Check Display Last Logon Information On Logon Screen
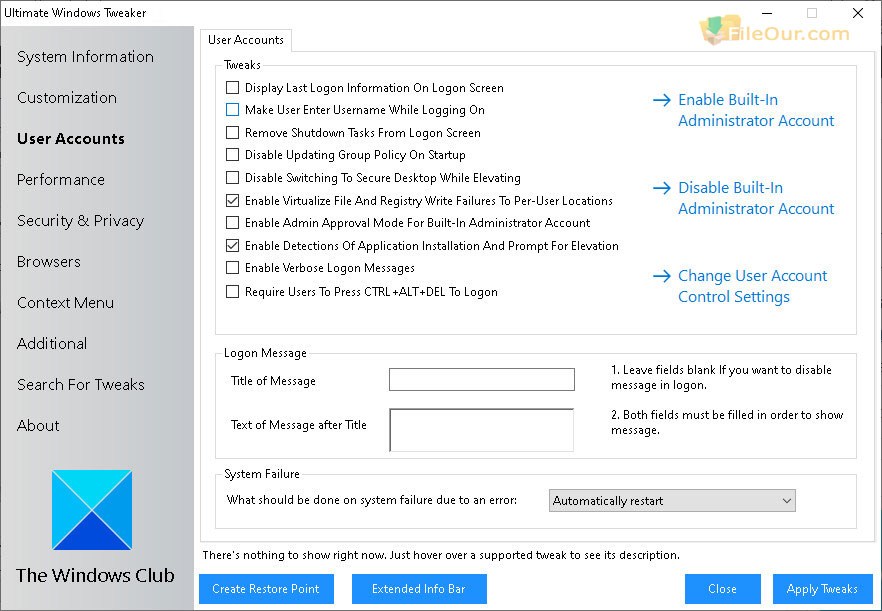Image resolution: width=882 pixels, height=611 pixels. pyautogui.click(x=232, y=88)
